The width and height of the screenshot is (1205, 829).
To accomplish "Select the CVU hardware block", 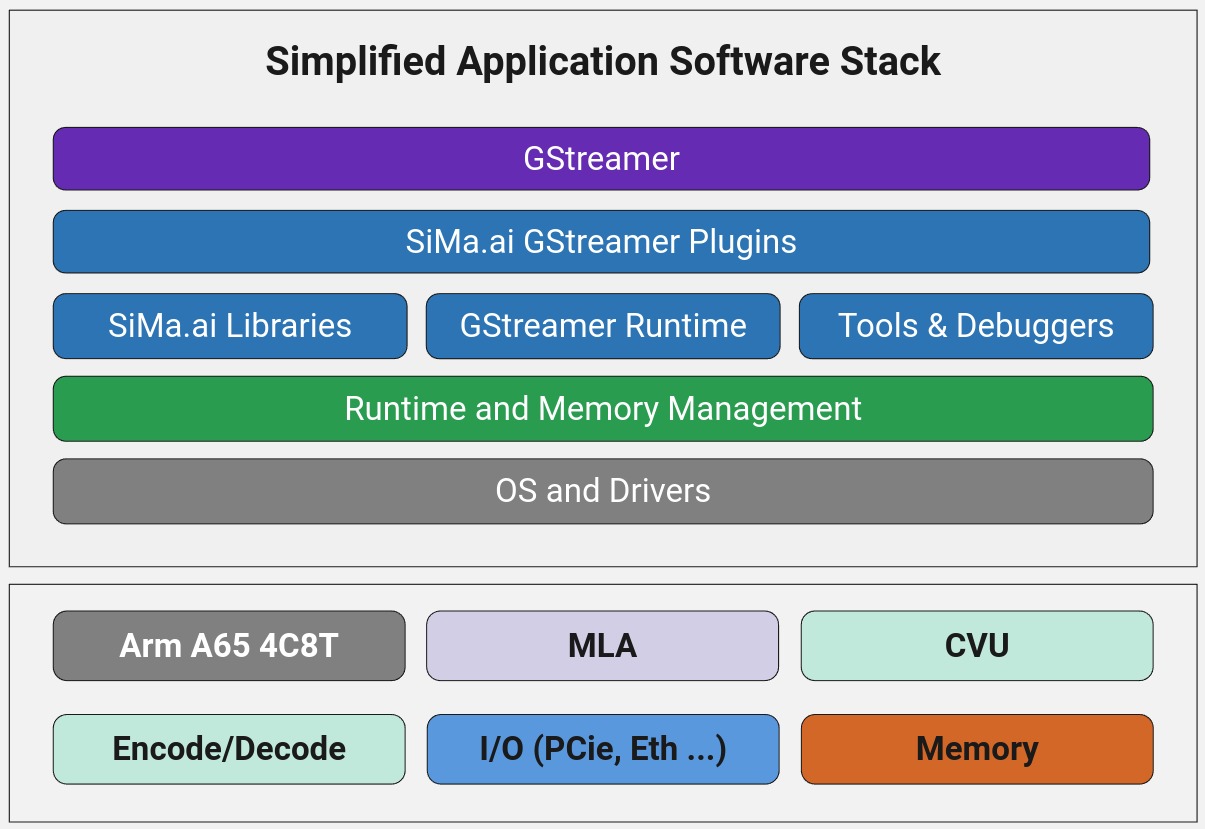I will [x=977, y=645].
